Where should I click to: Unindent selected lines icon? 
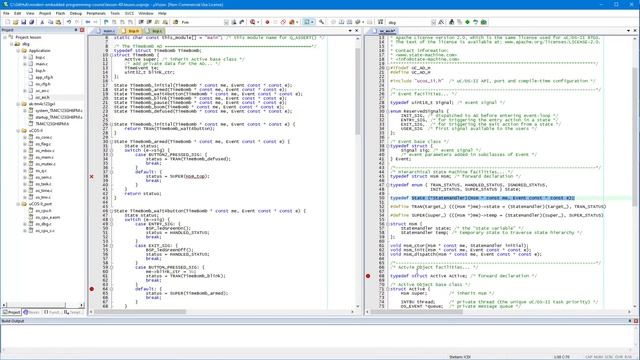click(x=149, y=22)
